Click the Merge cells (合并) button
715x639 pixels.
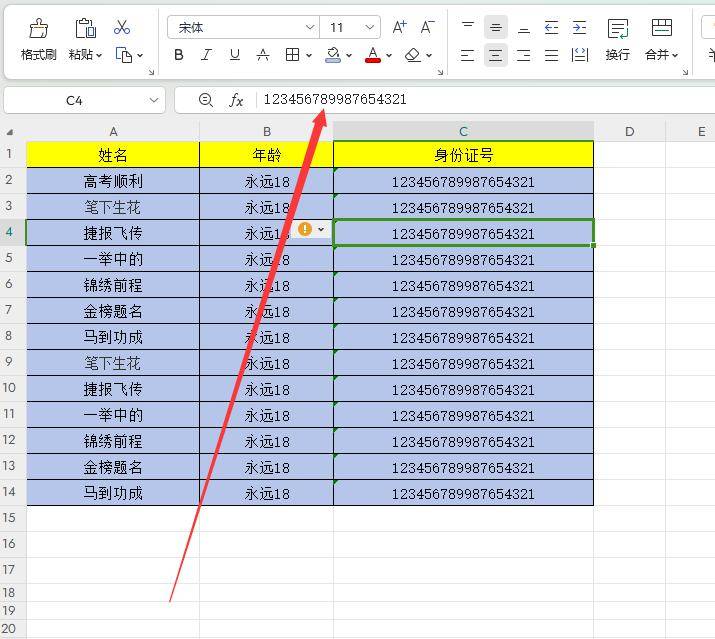pyautogui.click(x=662, y=40)
